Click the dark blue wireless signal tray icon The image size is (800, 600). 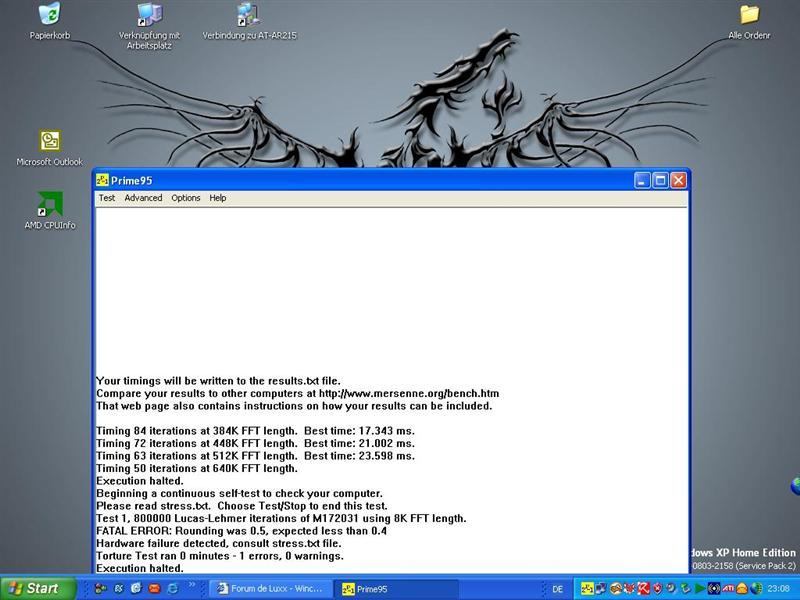point(714,588)
